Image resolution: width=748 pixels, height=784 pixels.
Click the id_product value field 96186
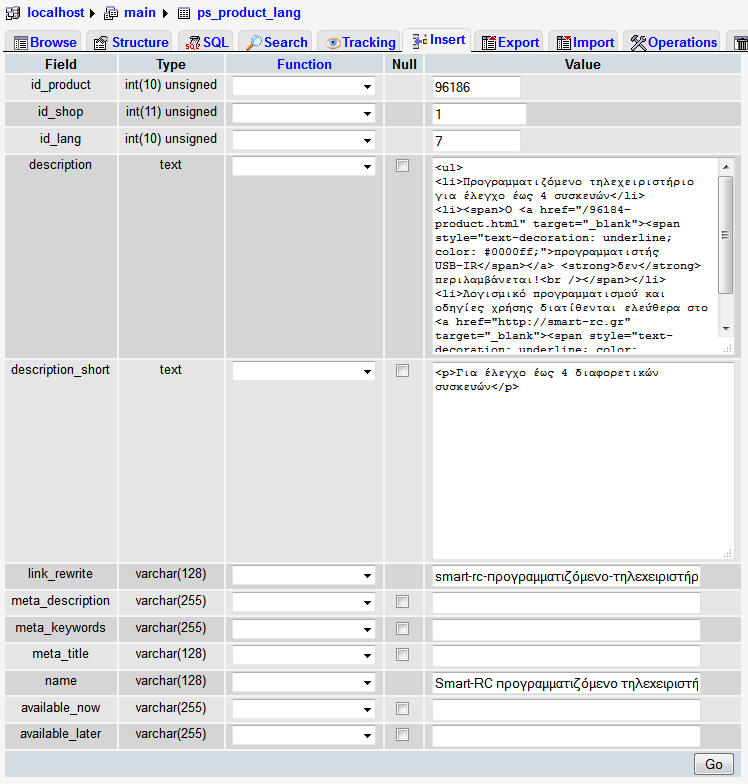476,87
